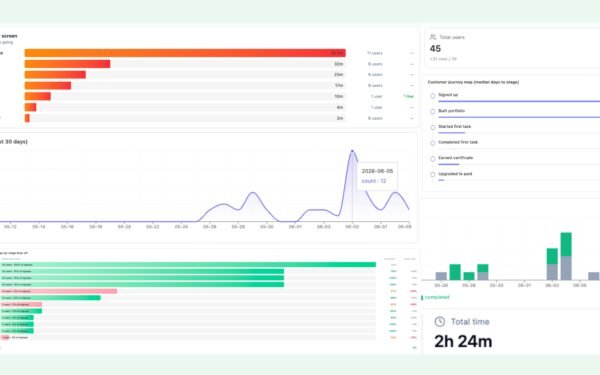Select the Built portfolio journey stage marker
The image size is (600, 375).
click(432, 111)
